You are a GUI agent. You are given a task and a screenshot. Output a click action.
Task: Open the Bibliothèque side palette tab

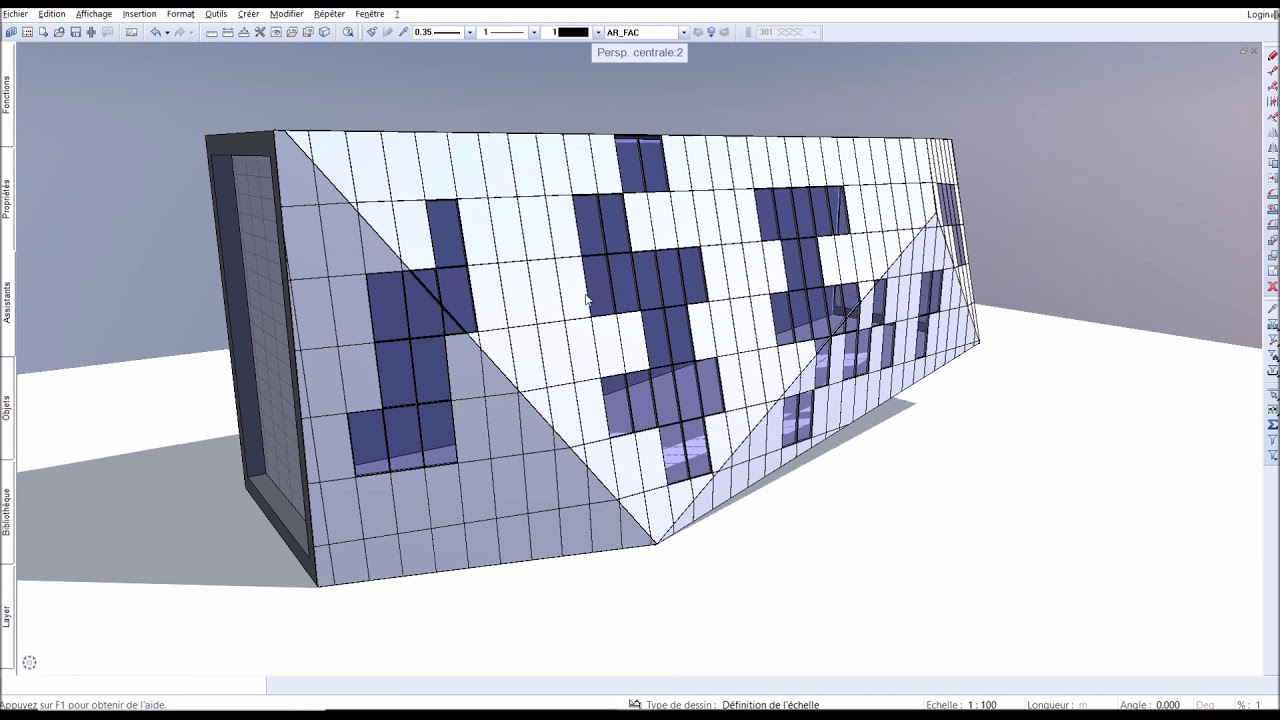coord(6,511)
